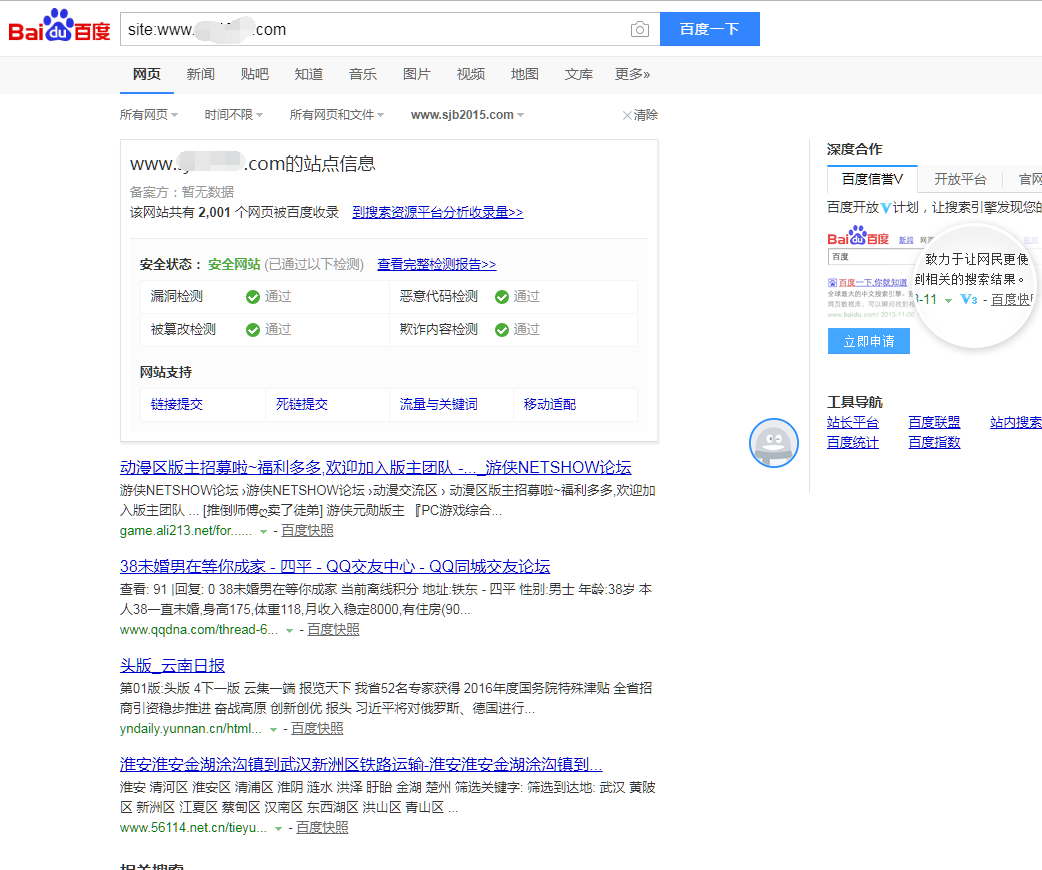Open 百度快照 for the game.ali213.net result
1042x870 pixels.
pyautogui.click(x=307, y=530)
